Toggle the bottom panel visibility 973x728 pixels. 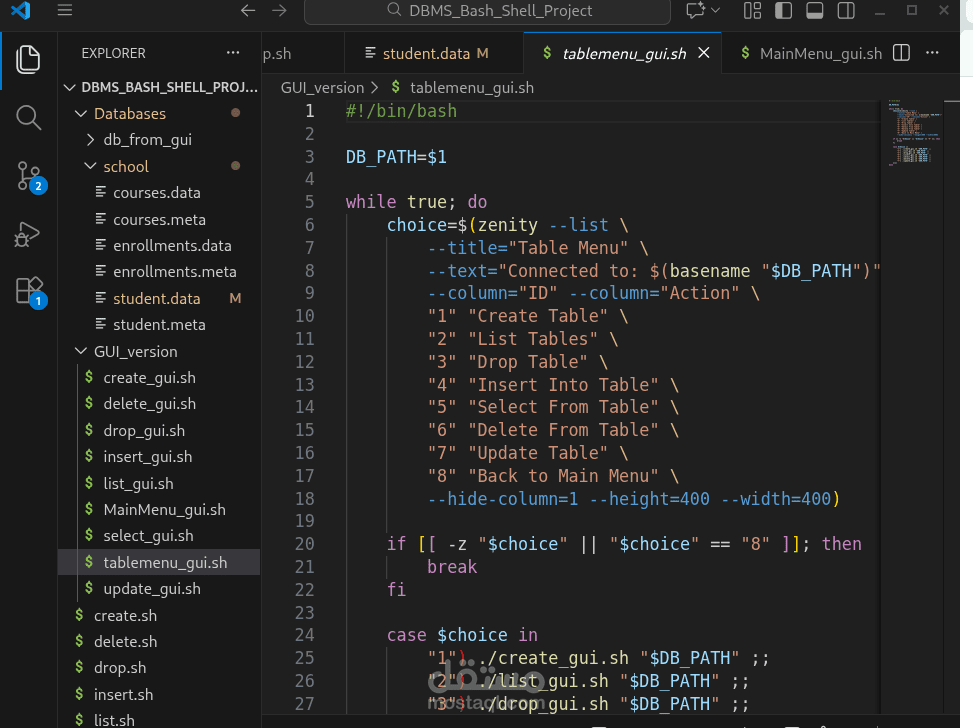[x=815, y=11]
